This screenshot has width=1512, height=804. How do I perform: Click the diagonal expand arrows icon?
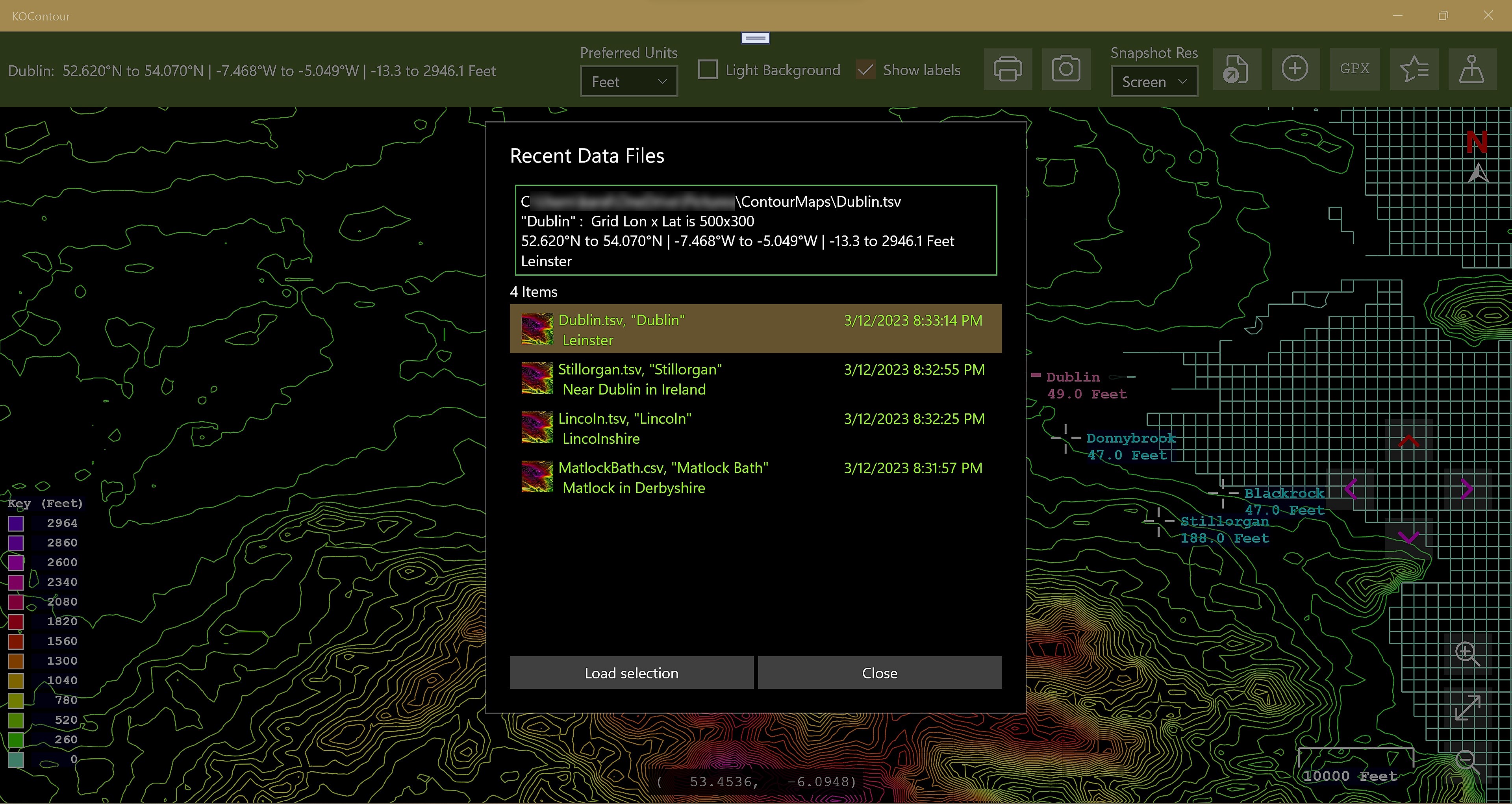point(1467,707)
